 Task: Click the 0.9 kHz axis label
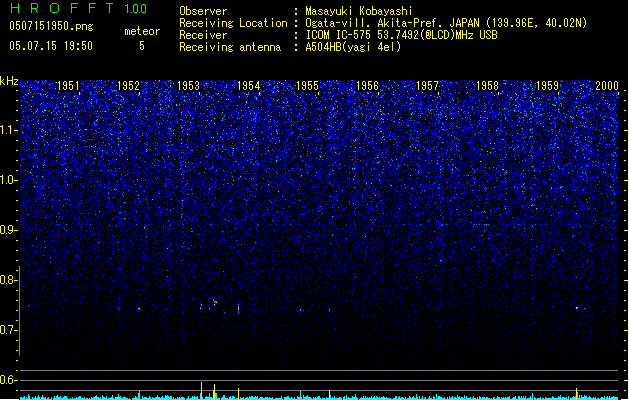click(8, 230)
